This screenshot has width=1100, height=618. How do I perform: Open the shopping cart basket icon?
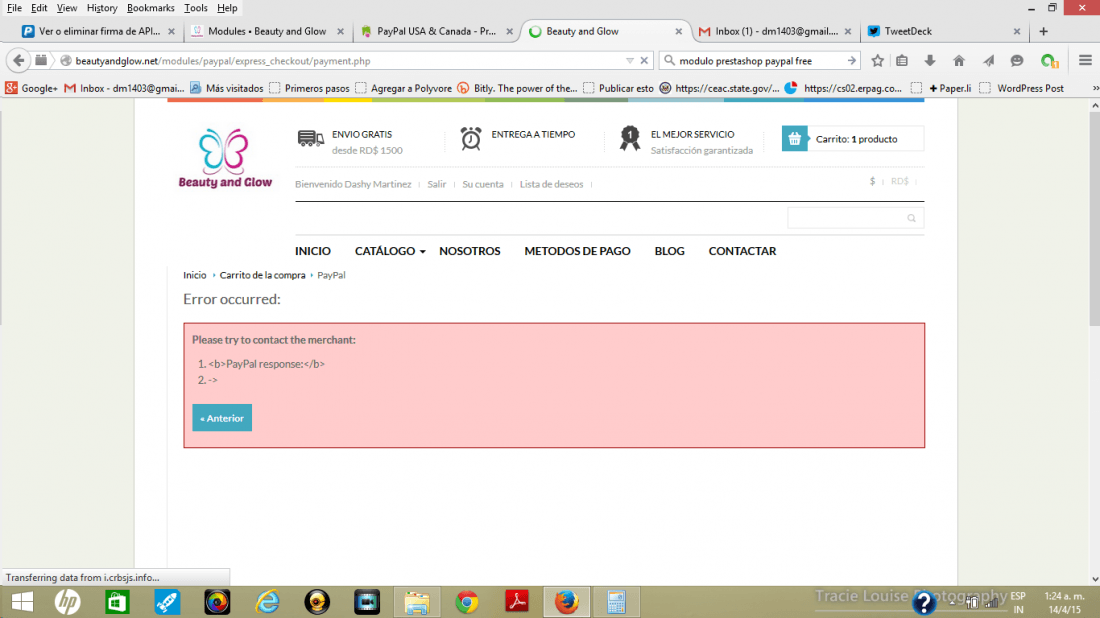[x=794, y=139]
